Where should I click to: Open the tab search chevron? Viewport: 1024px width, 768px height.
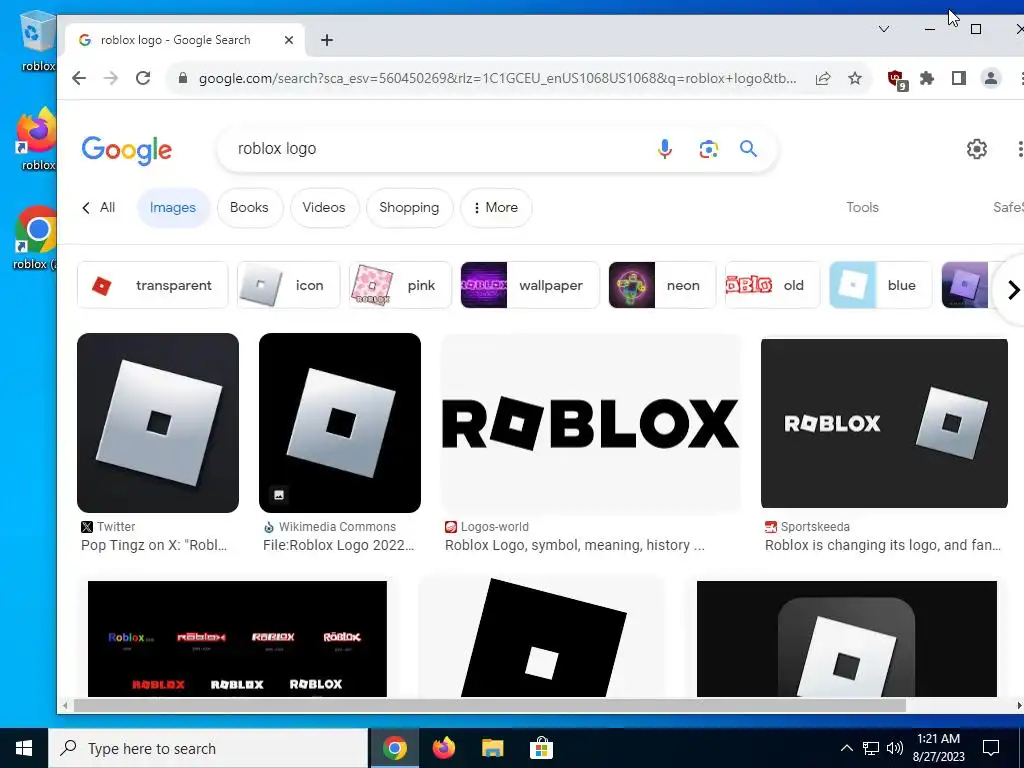[884, 29]
